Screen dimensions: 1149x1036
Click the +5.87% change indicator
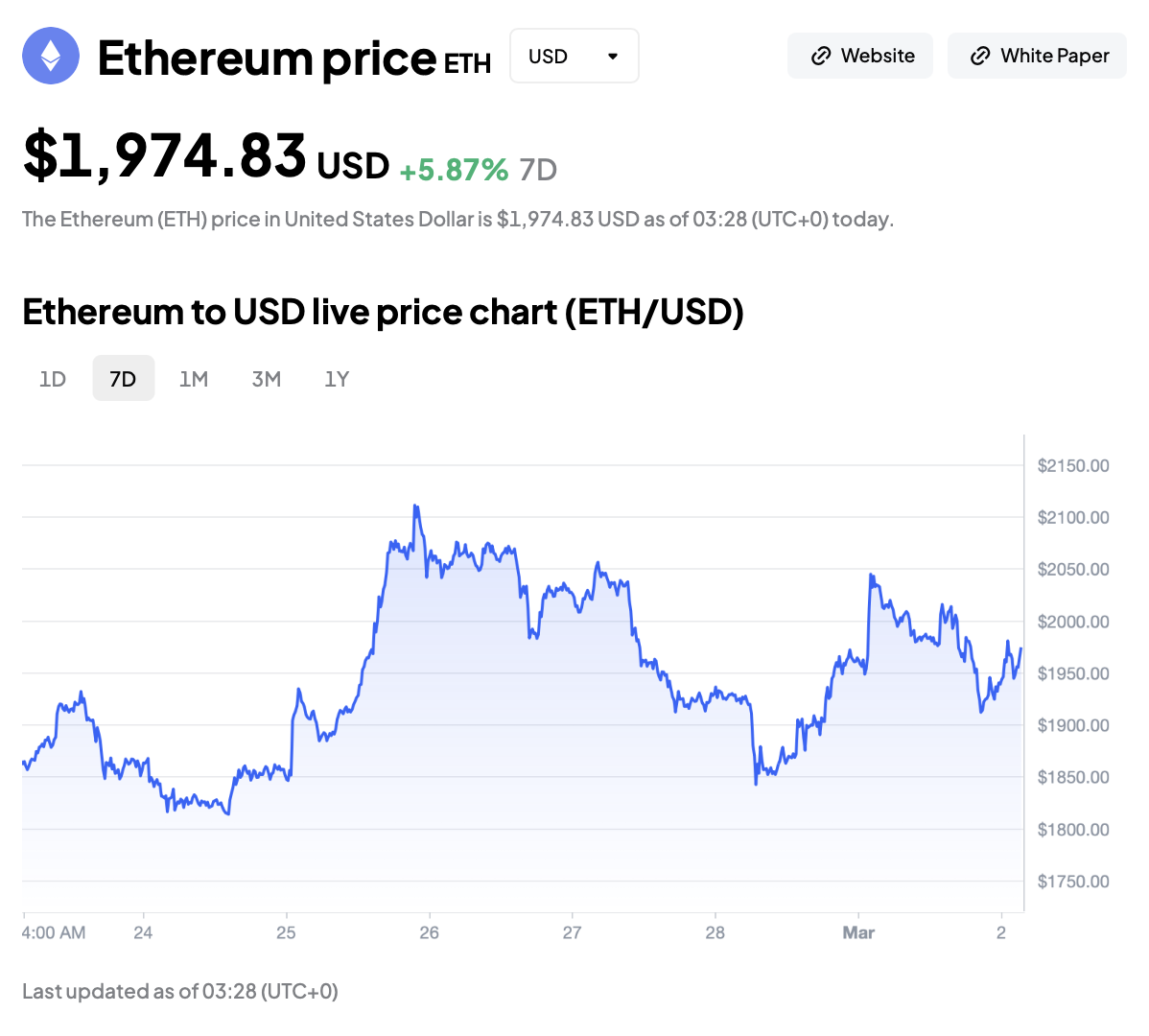tap(454, 170)
